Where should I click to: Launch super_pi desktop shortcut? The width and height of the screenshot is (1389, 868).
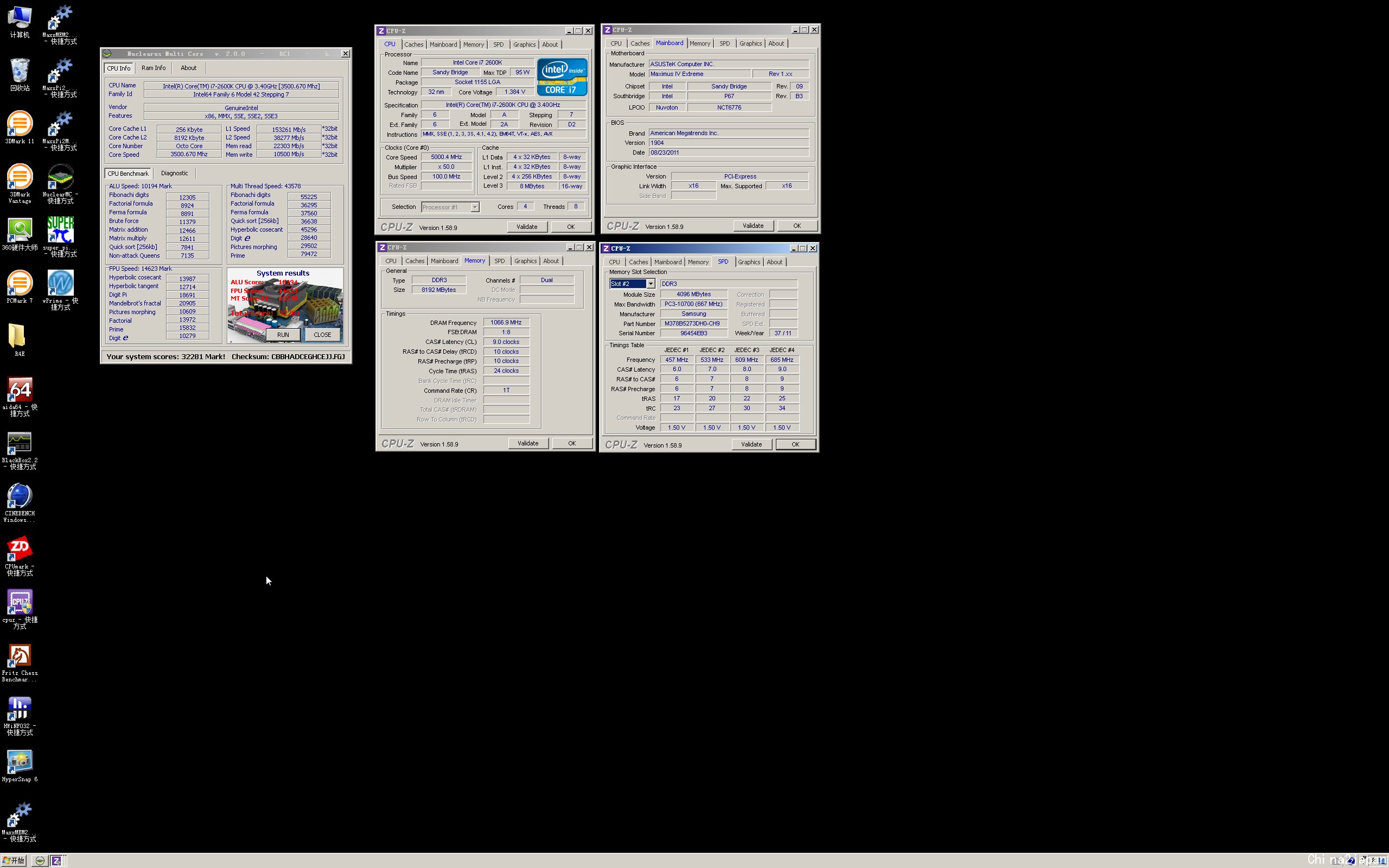point(60,237)
